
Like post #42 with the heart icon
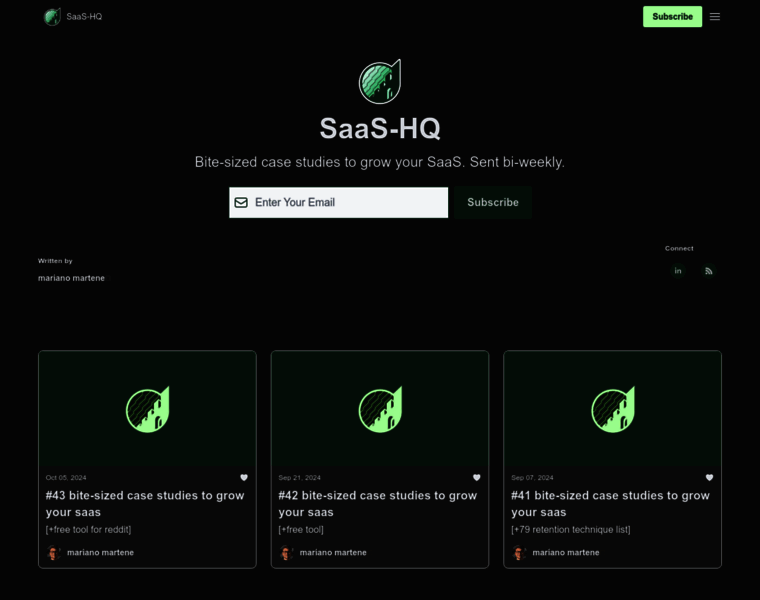[476, 477]
